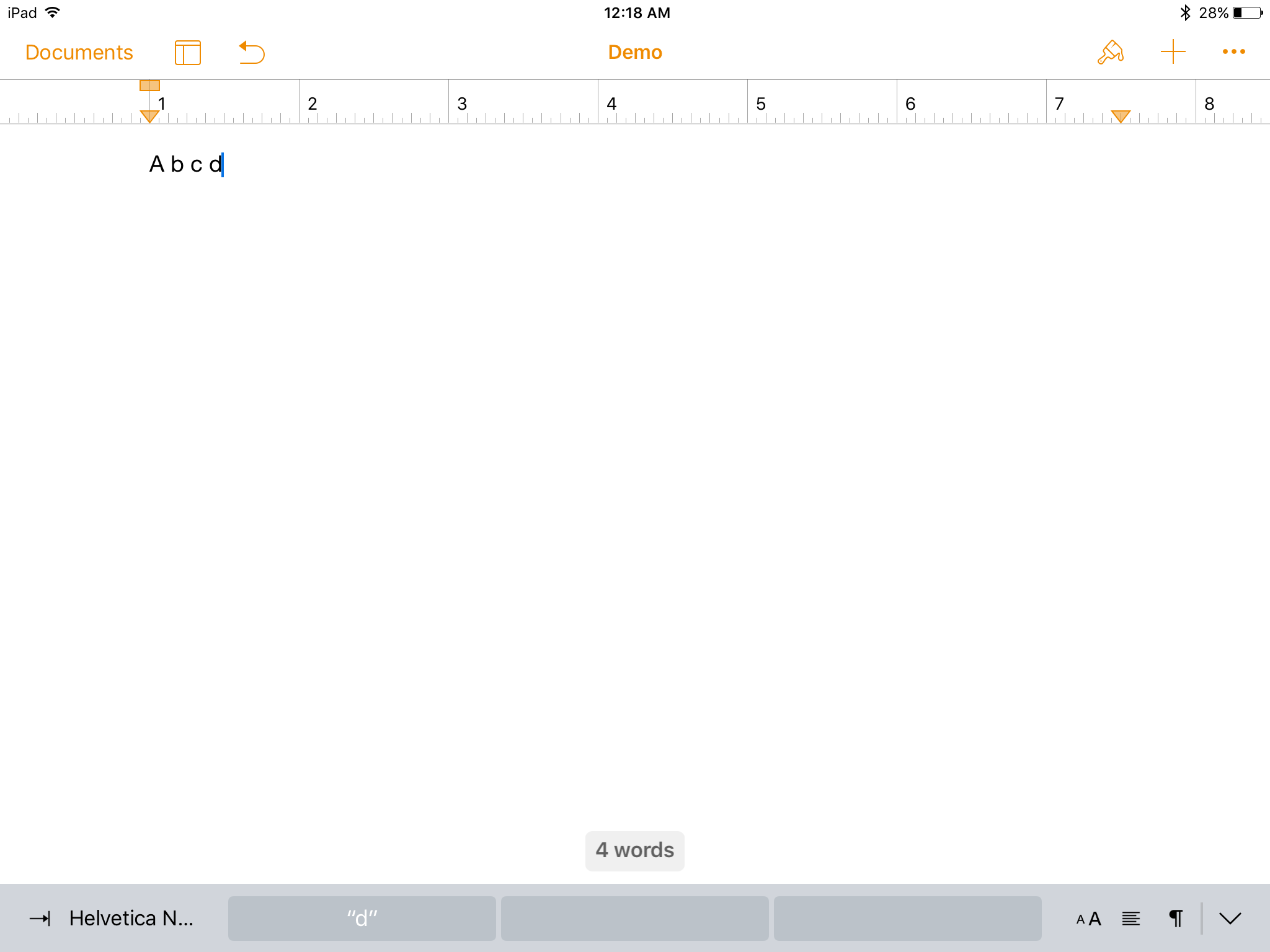
Task: Toggle the 4 words count display
Action: coord(634,850)
